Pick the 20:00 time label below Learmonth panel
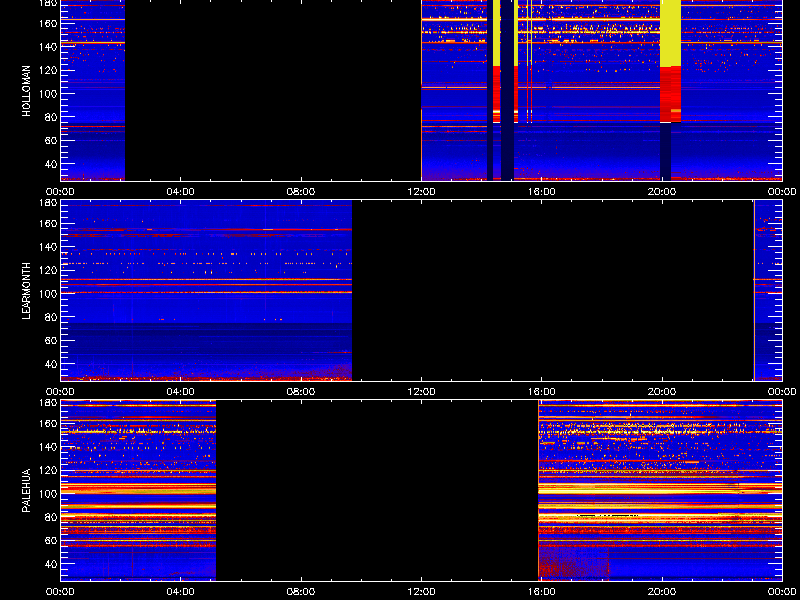Viewport: 800px width, 600px height. click(662, 392)
